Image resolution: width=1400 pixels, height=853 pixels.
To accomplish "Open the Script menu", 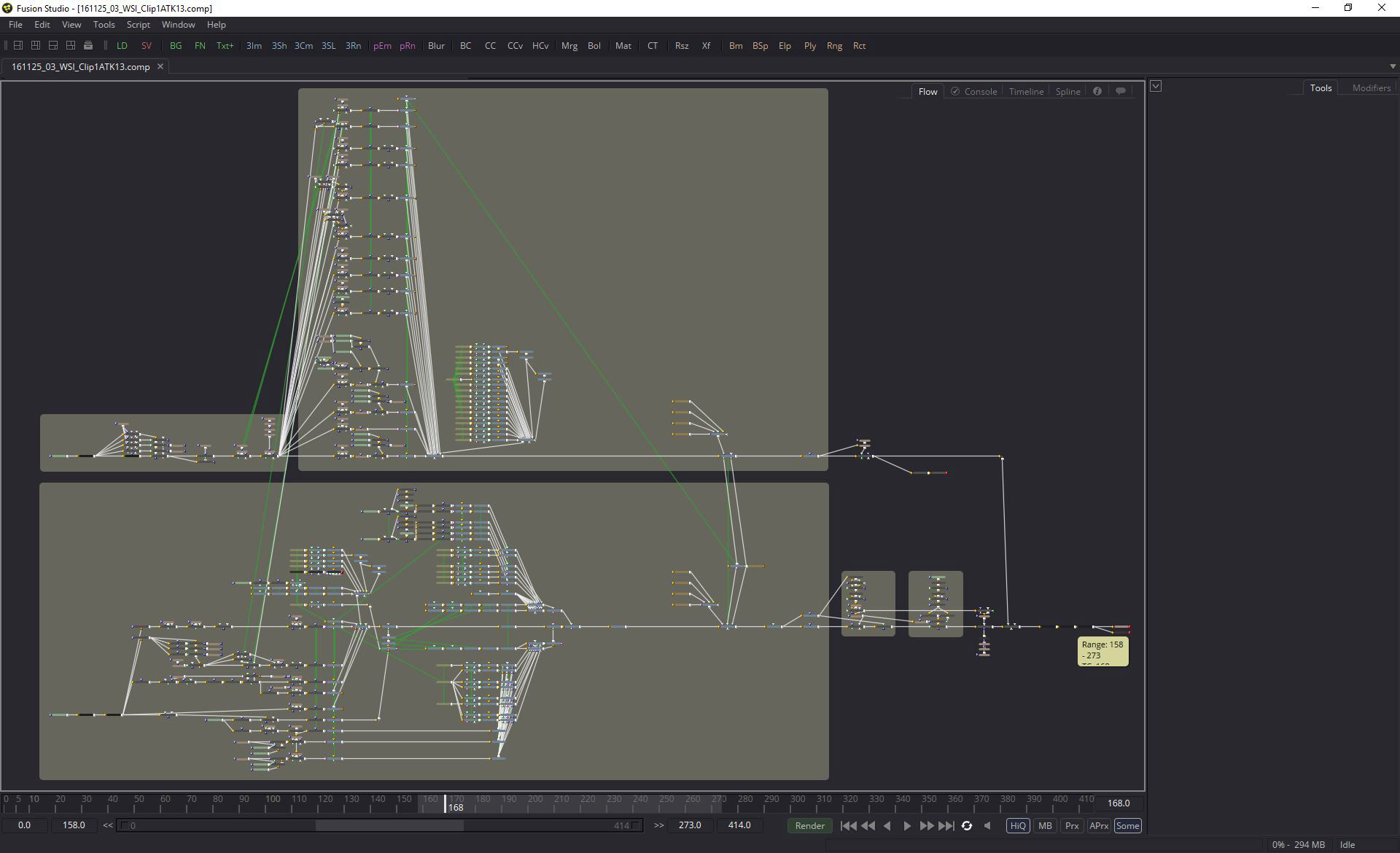I will (x=138, y=25).
